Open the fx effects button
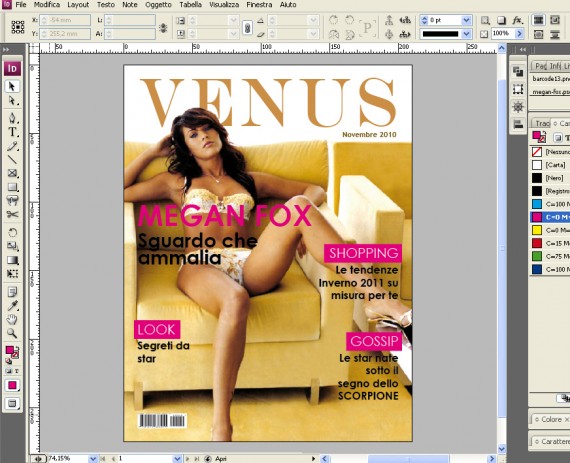The width and height of the screenshot is (570, 463). tap(517, 20)
